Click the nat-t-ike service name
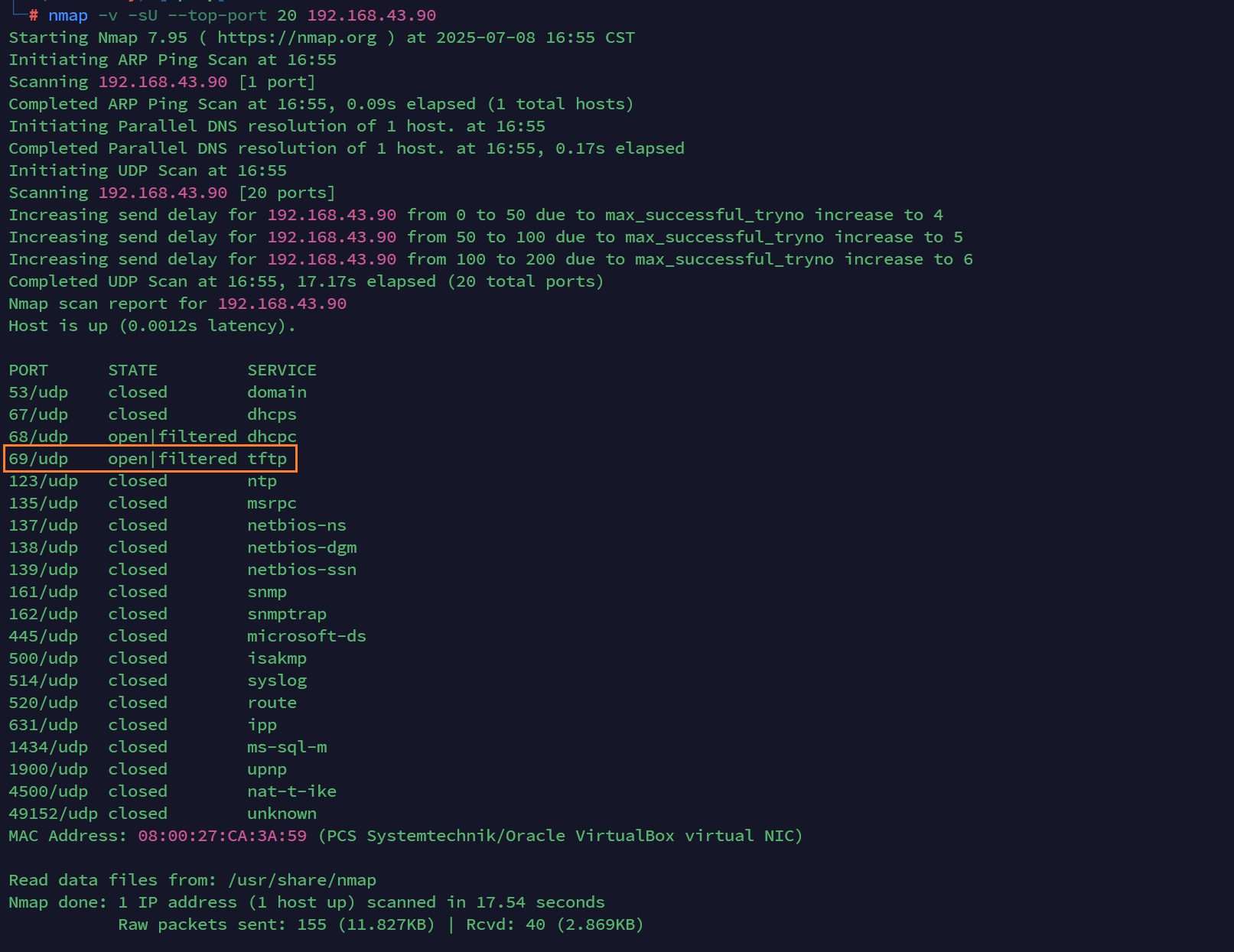The height and width of the screenshot is (952, 1234). [x=291, y=791]
